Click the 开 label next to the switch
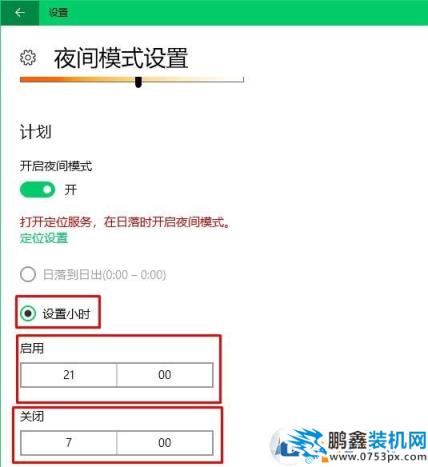428x467 pixels. pyautogui.click(x=70, y=190)
